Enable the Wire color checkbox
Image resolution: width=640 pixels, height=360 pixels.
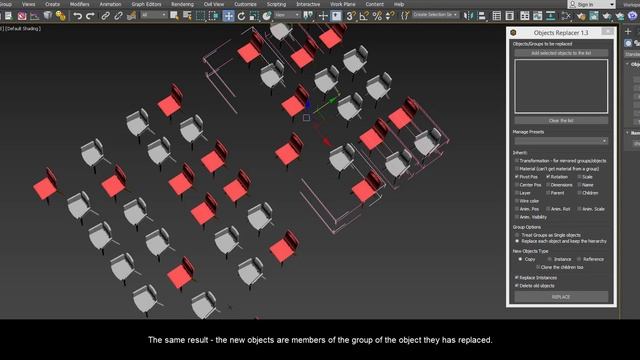pyautogui.click(x=517, y=201)
